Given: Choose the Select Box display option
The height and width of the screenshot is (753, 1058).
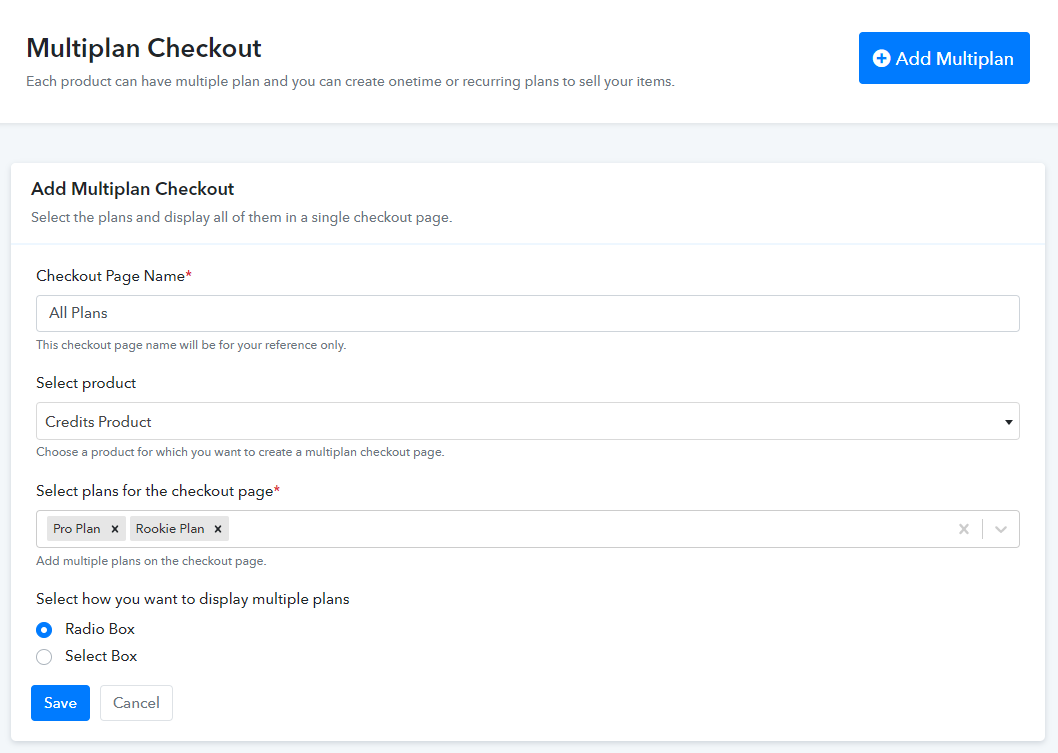Looking at the screenshot, I should pos(44,657).
